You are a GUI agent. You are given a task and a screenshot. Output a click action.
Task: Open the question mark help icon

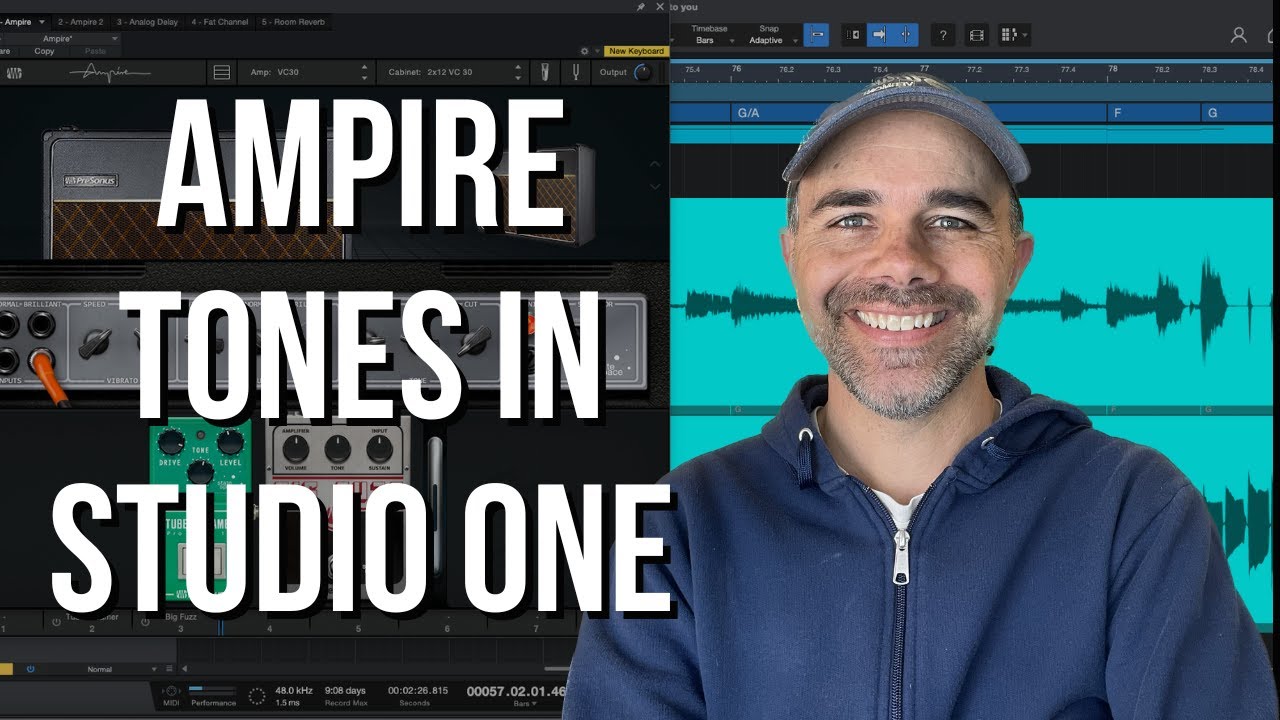942,35
